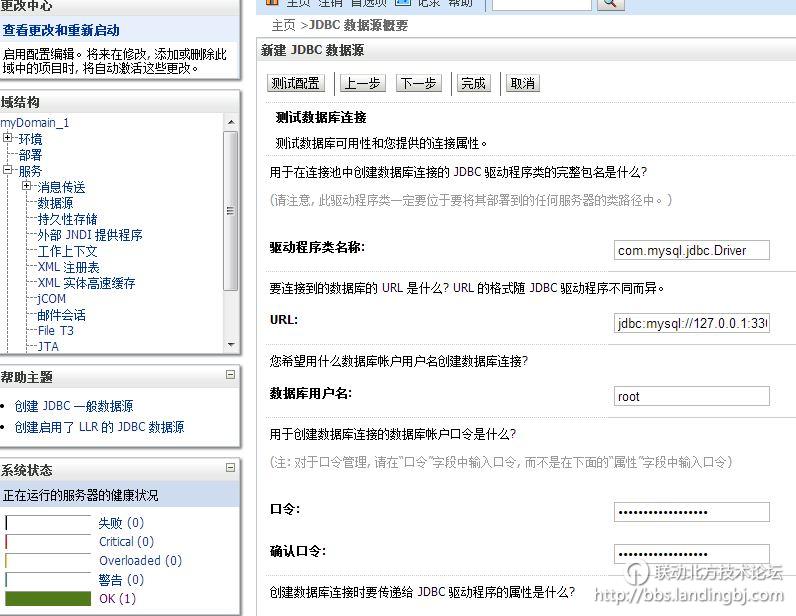Open File T3 tree item
796x616 pixels.
pyautogui.click(x=56, y=331)
